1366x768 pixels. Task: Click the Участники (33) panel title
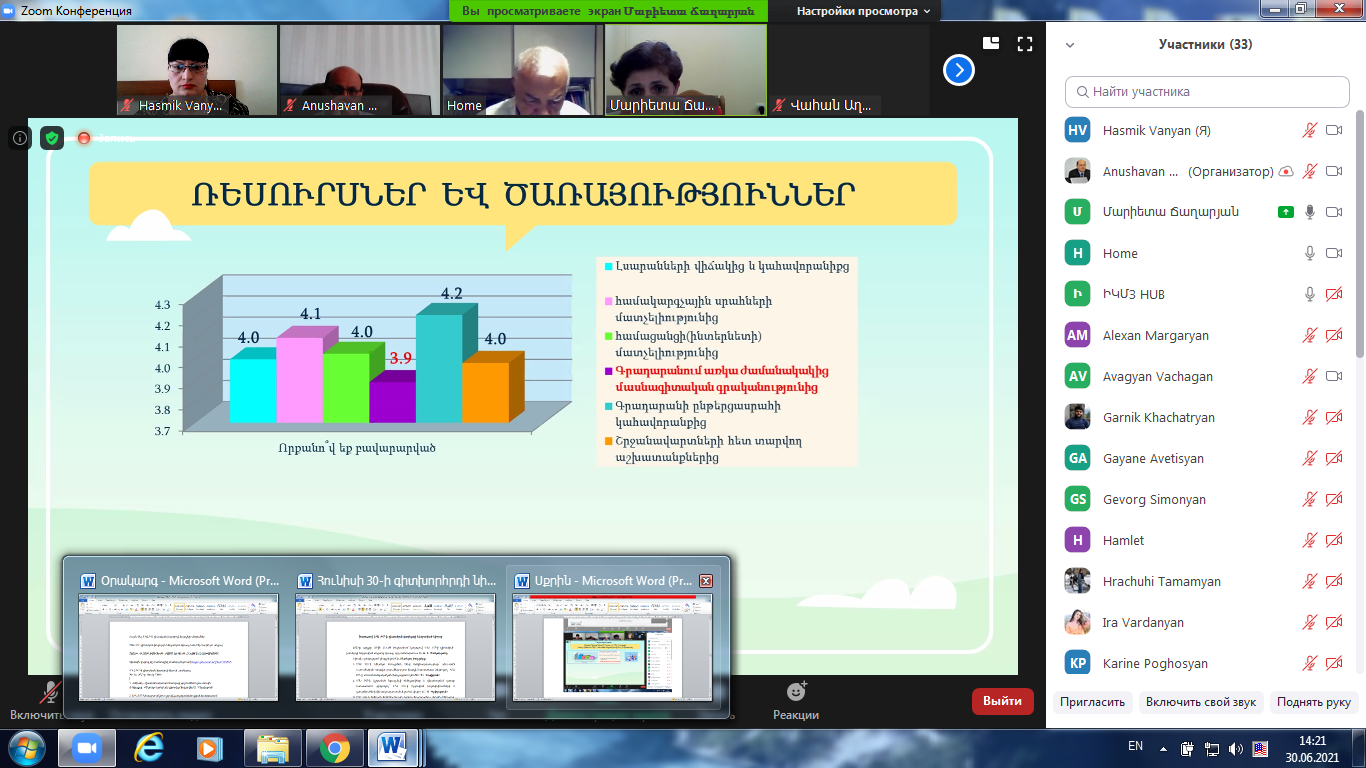click(x=1205, y=44)
